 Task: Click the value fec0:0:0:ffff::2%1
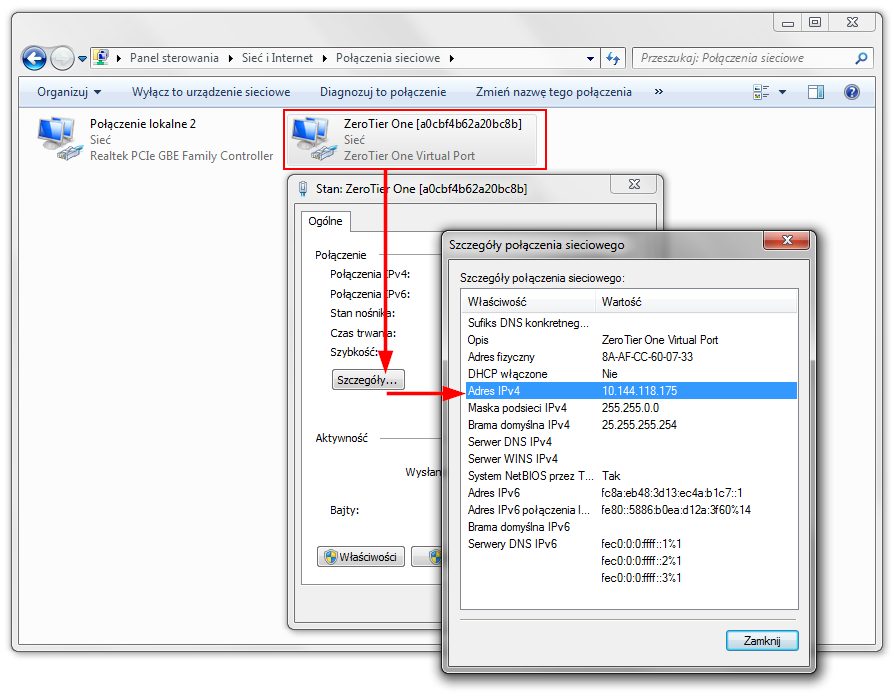coord(641,561)
